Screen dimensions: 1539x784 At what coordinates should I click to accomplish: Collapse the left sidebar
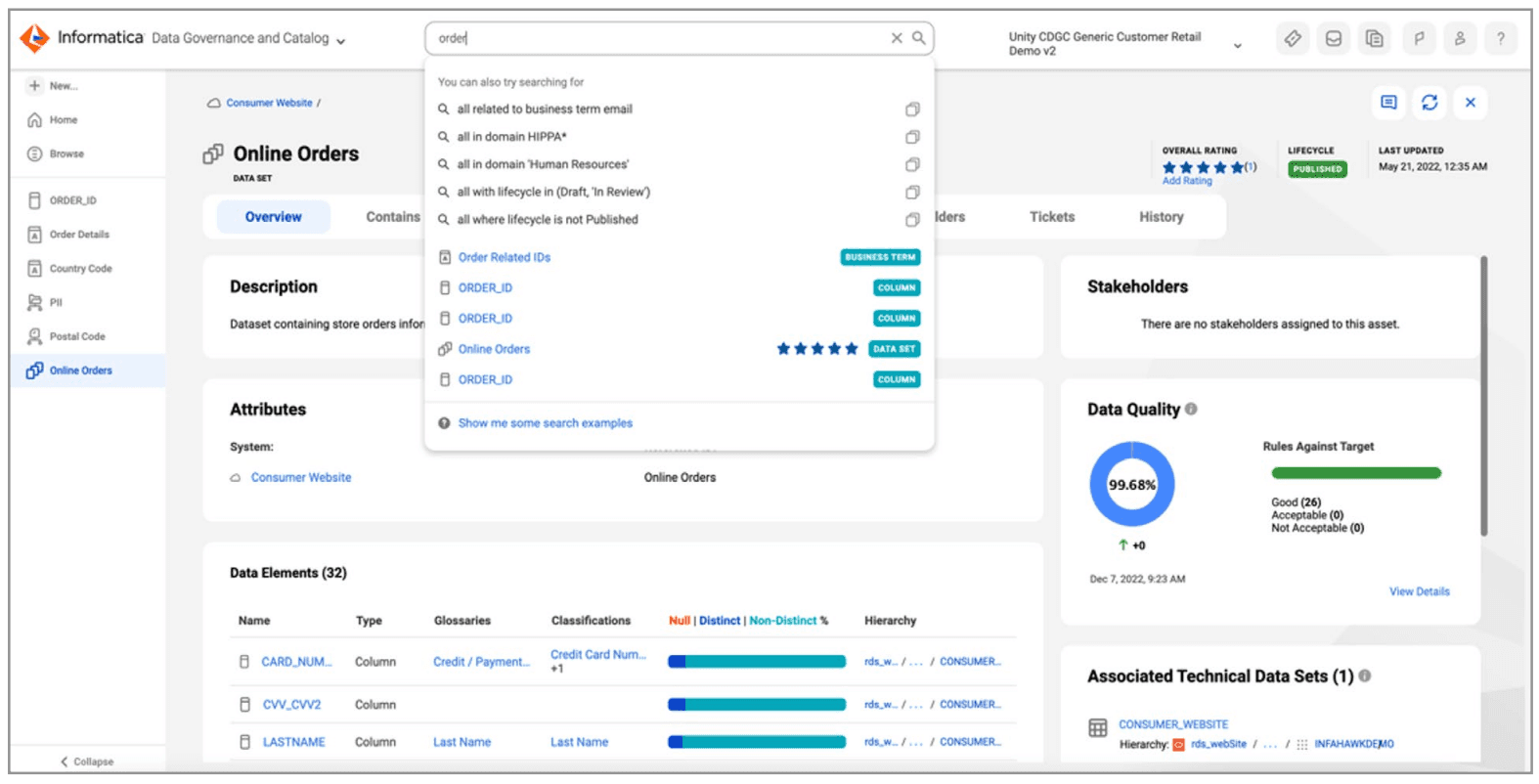pos(87,762)
